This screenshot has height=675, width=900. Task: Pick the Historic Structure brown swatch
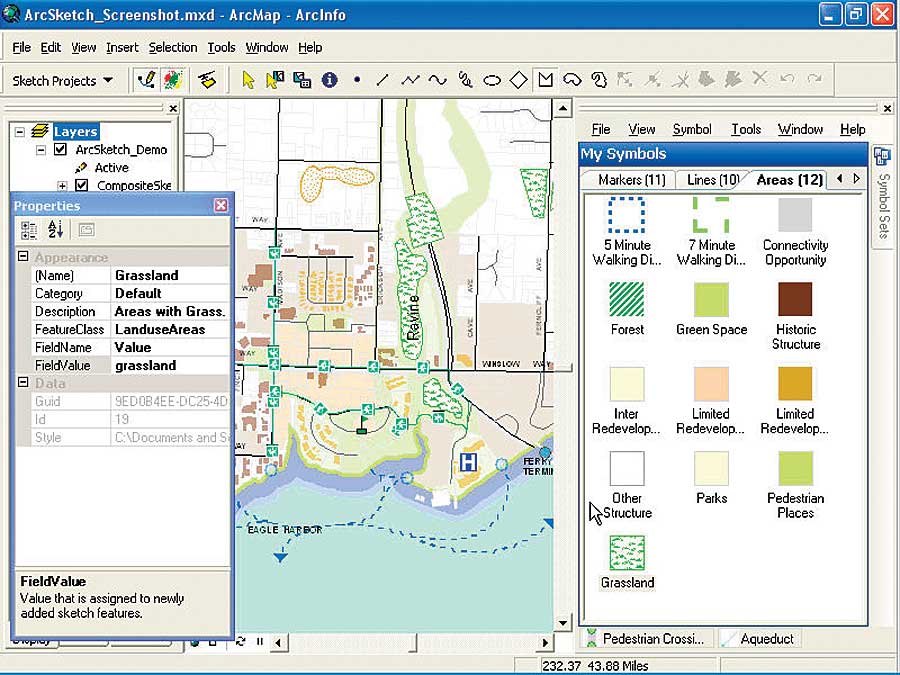(x=796, y=299)
